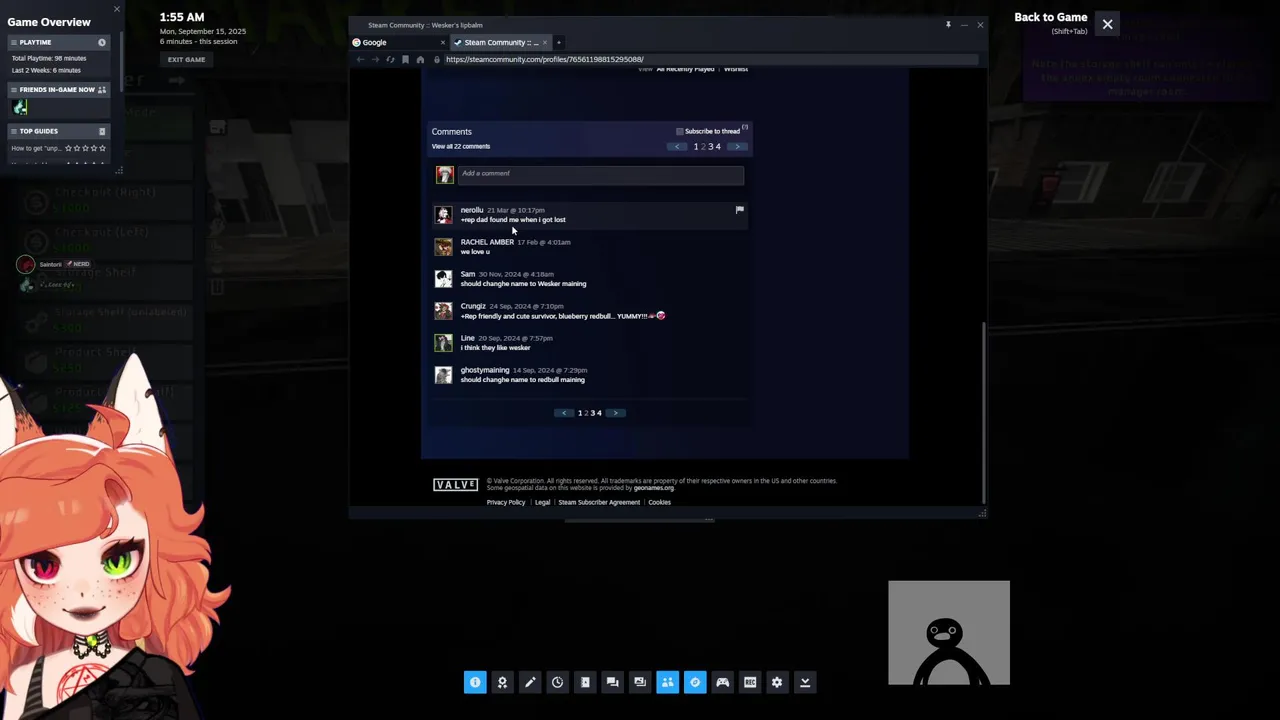Click the padlock icon beside the URL
Screen dimensions: 1280x720
click(436, 59)
